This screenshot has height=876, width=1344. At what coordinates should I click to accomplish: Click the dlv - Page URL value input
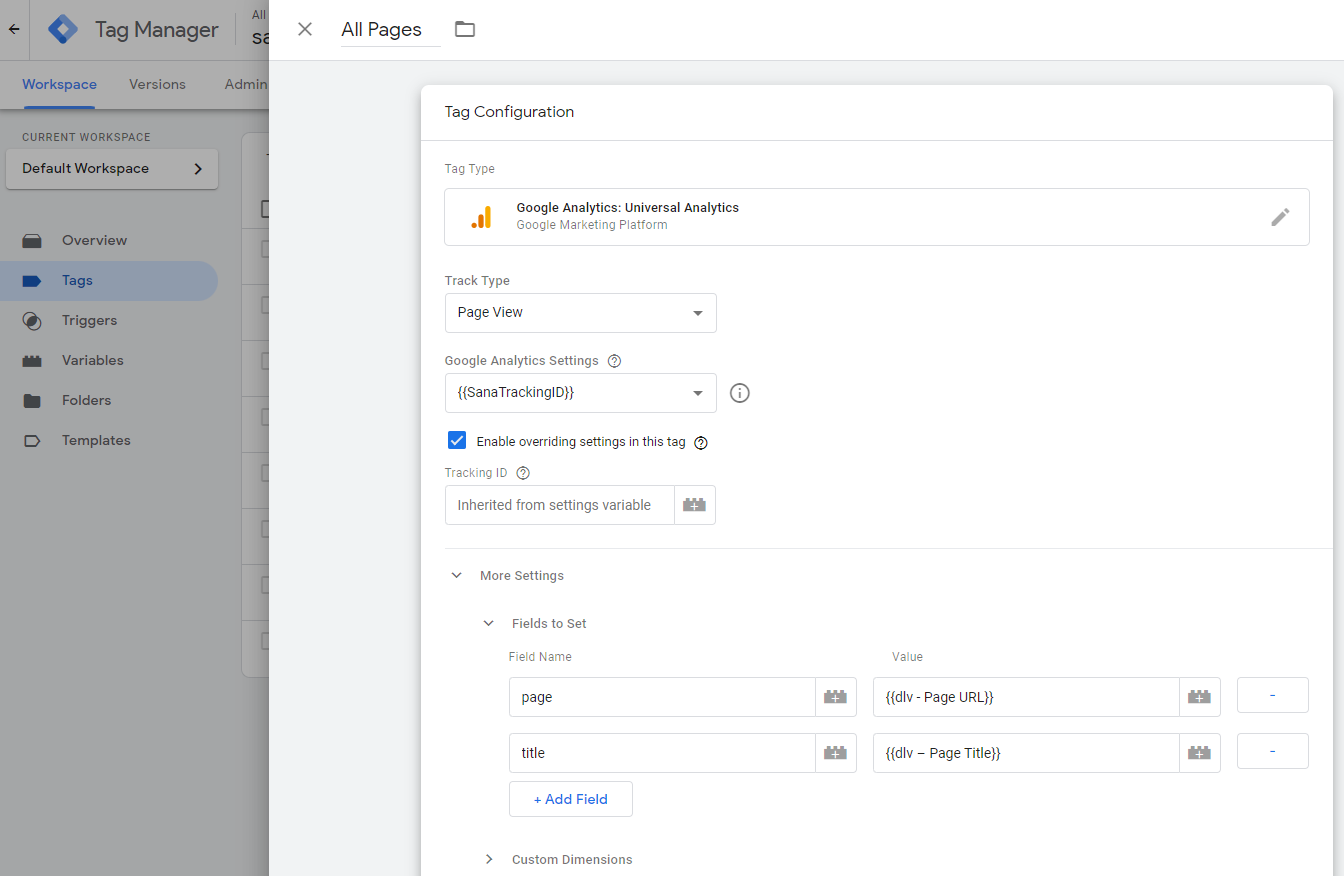(x=1026, y=697)
